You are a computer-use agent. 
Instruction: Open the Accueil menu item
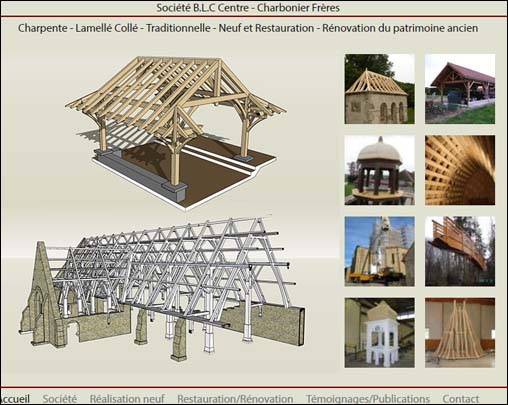point(15,398)
